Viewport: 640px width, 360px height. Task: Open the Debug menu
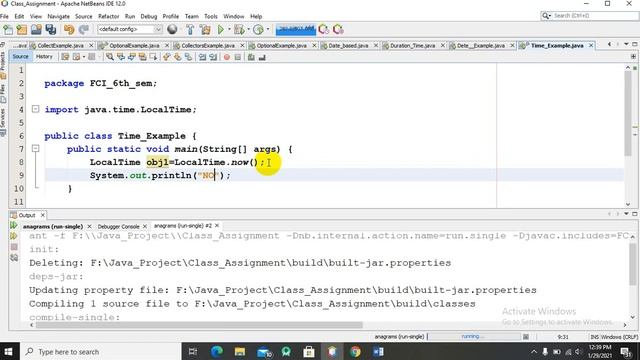coord(149,16)
